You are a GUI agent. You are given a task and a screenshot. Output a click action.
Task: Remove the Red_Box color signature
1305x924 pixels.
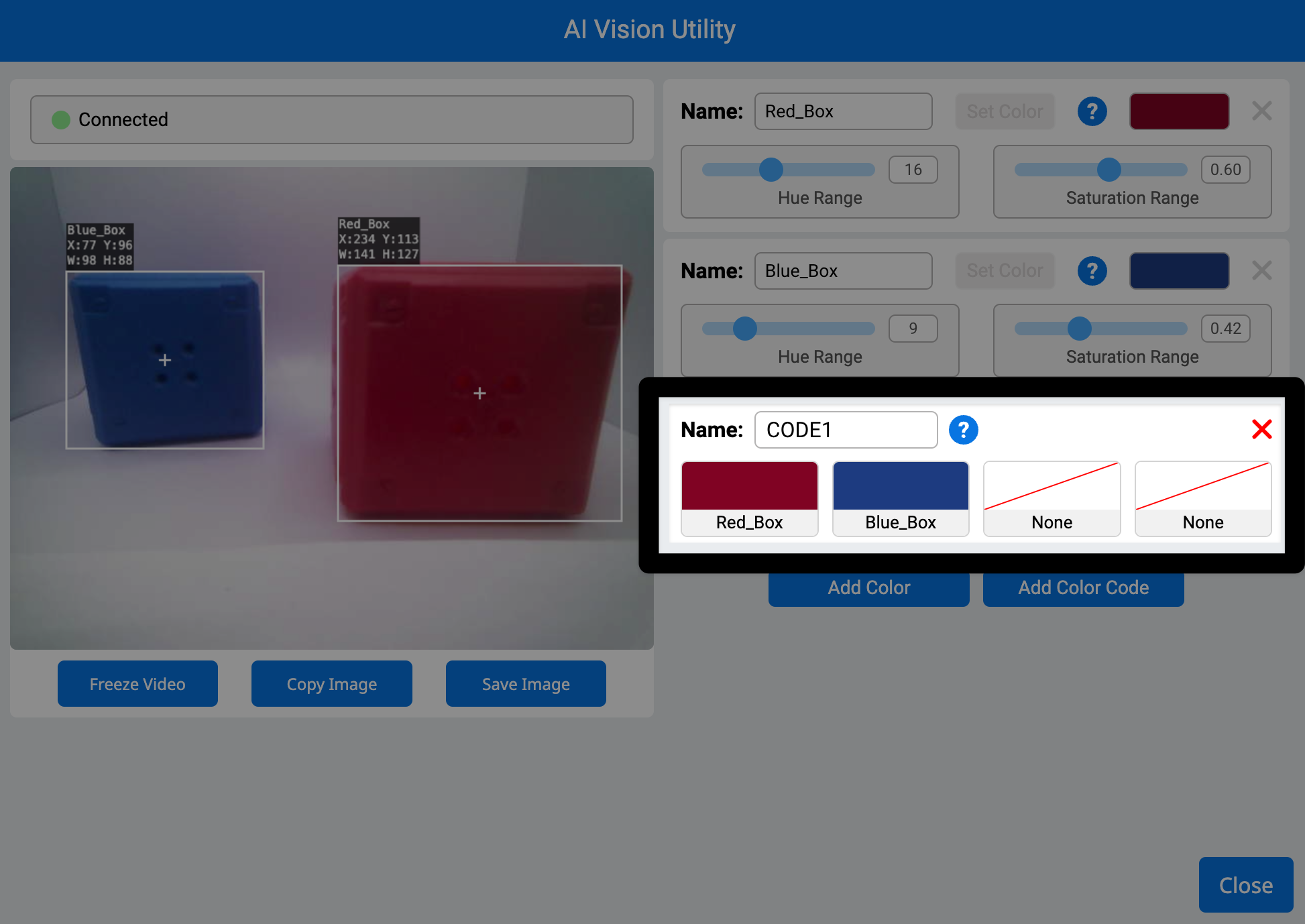(1262, 111)
